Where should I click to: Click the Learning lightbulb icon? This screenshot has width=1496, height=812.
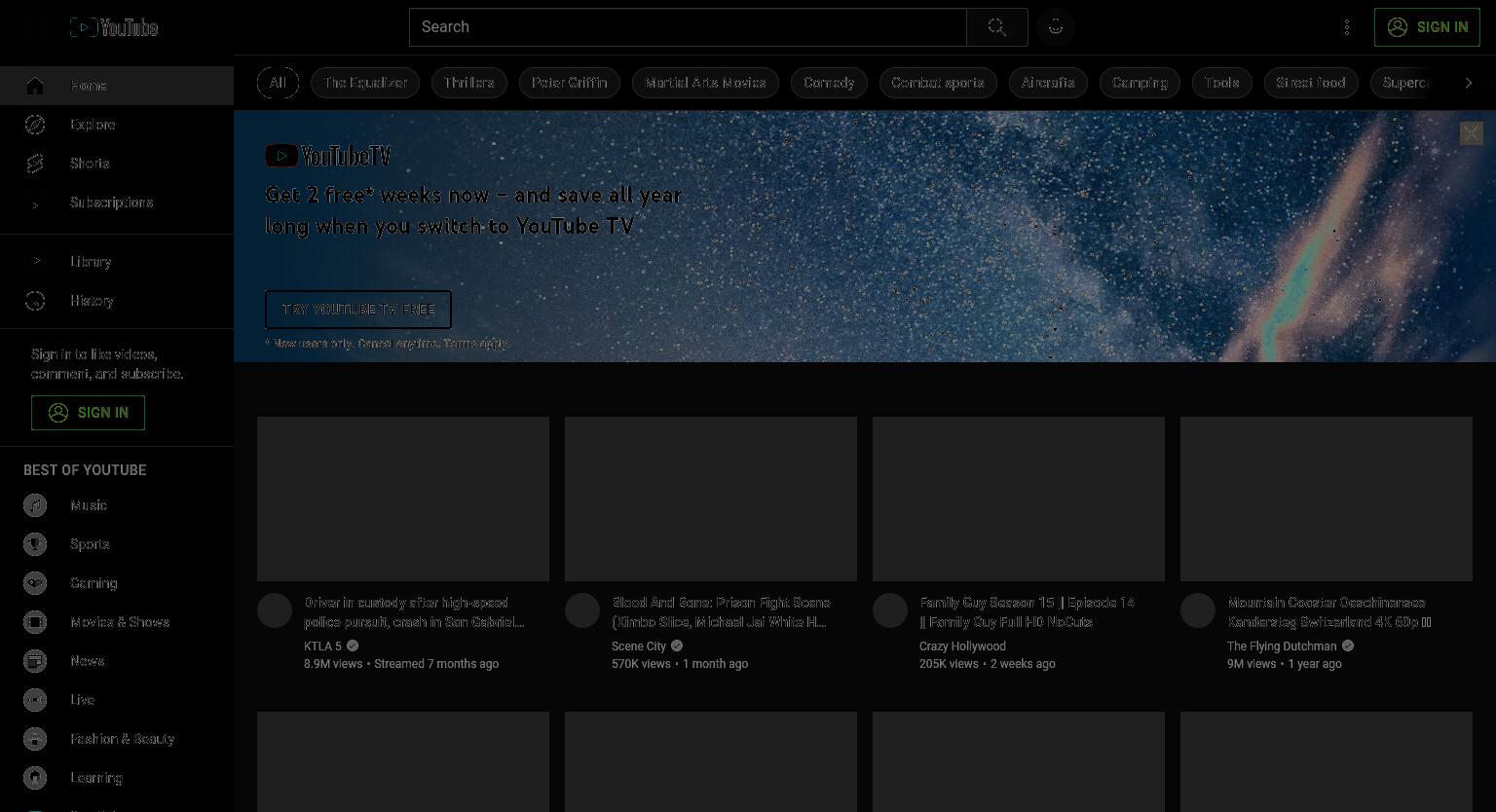[x=35, y=778]
